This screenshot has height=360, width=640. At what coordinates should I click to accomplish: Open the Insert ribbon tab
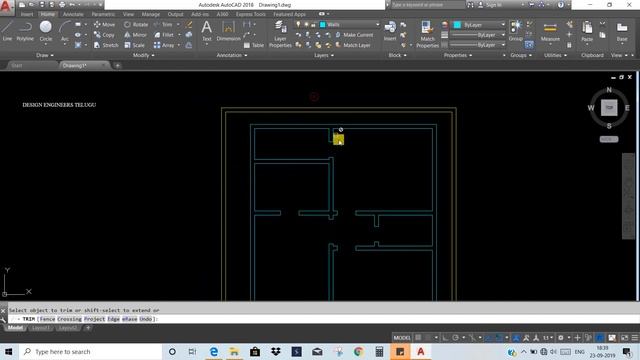click(27, 14)
